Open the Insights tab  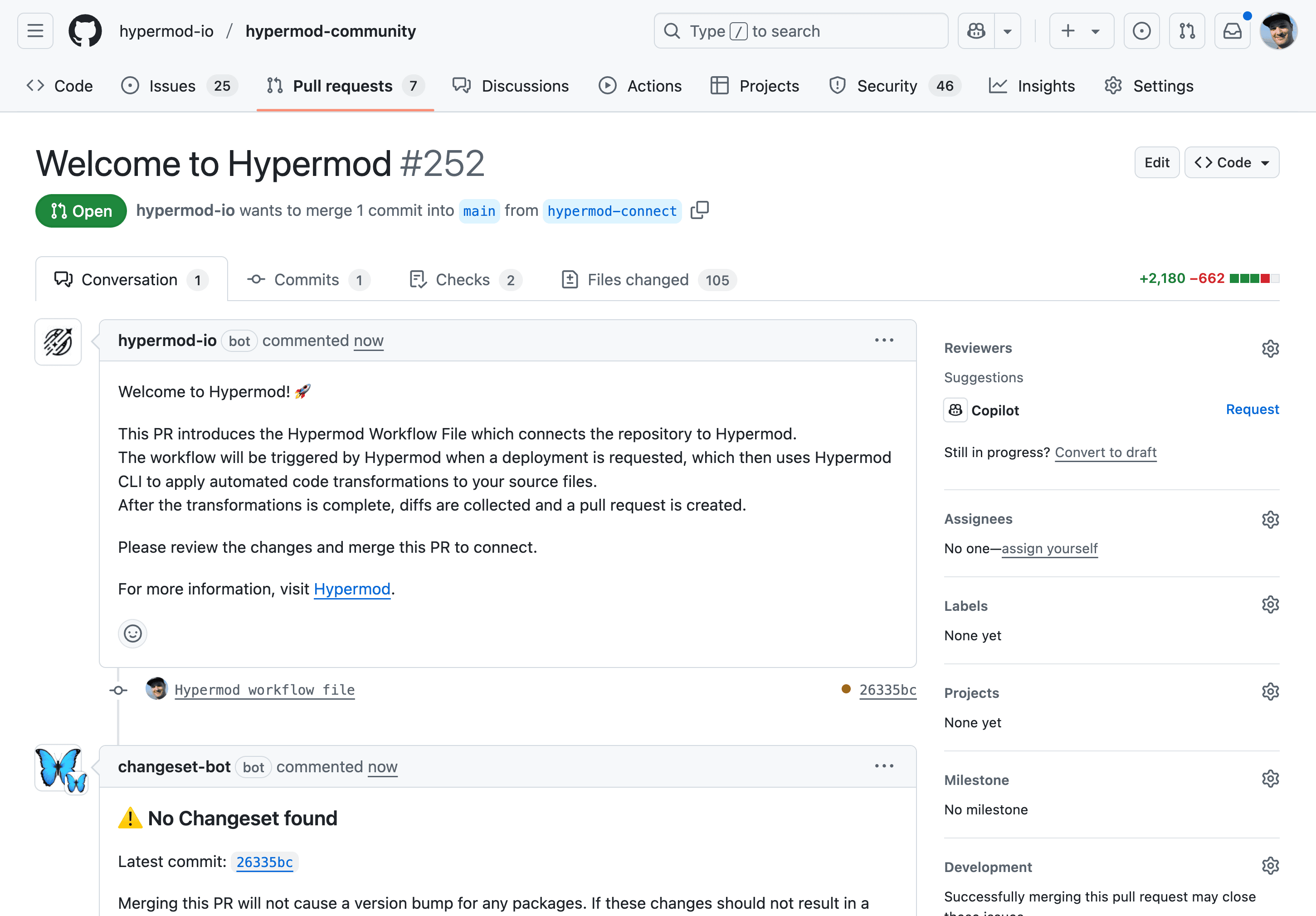coord(1032,86)
